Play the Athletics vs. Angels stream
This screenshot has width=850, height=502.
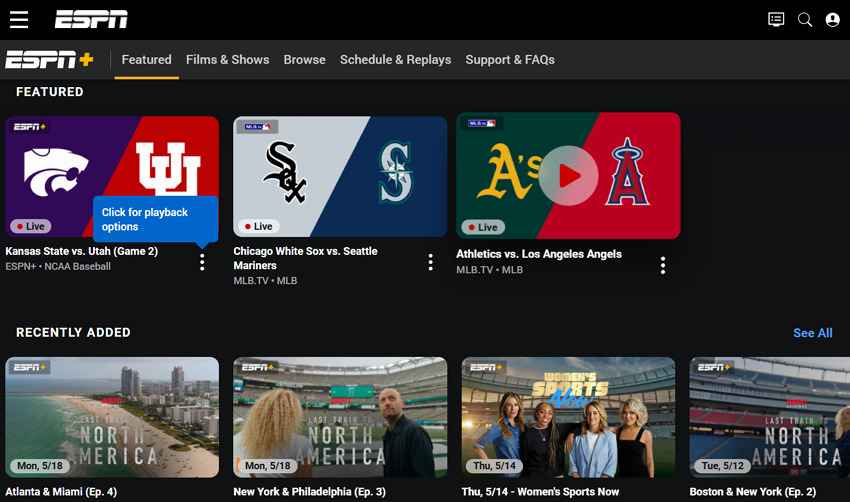coord(568,176)
